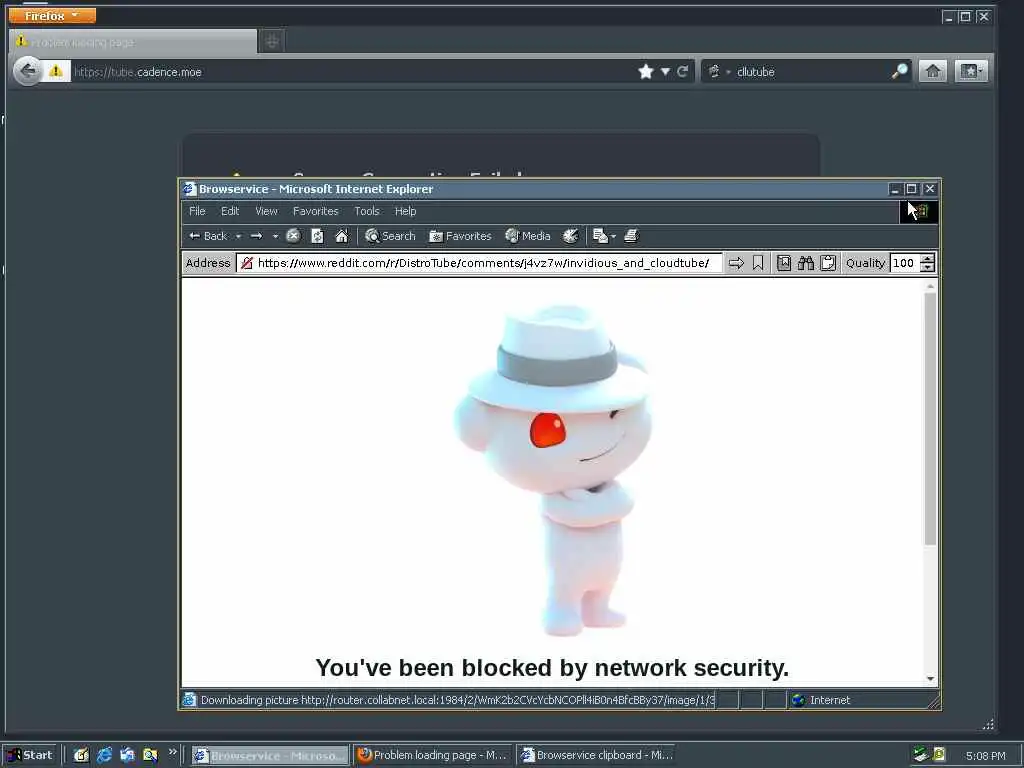Click the taskbar clock showing 5:08 PM
Image resolution: width=1024 pixels, height=768 pixels.
[x=985, y=756]
